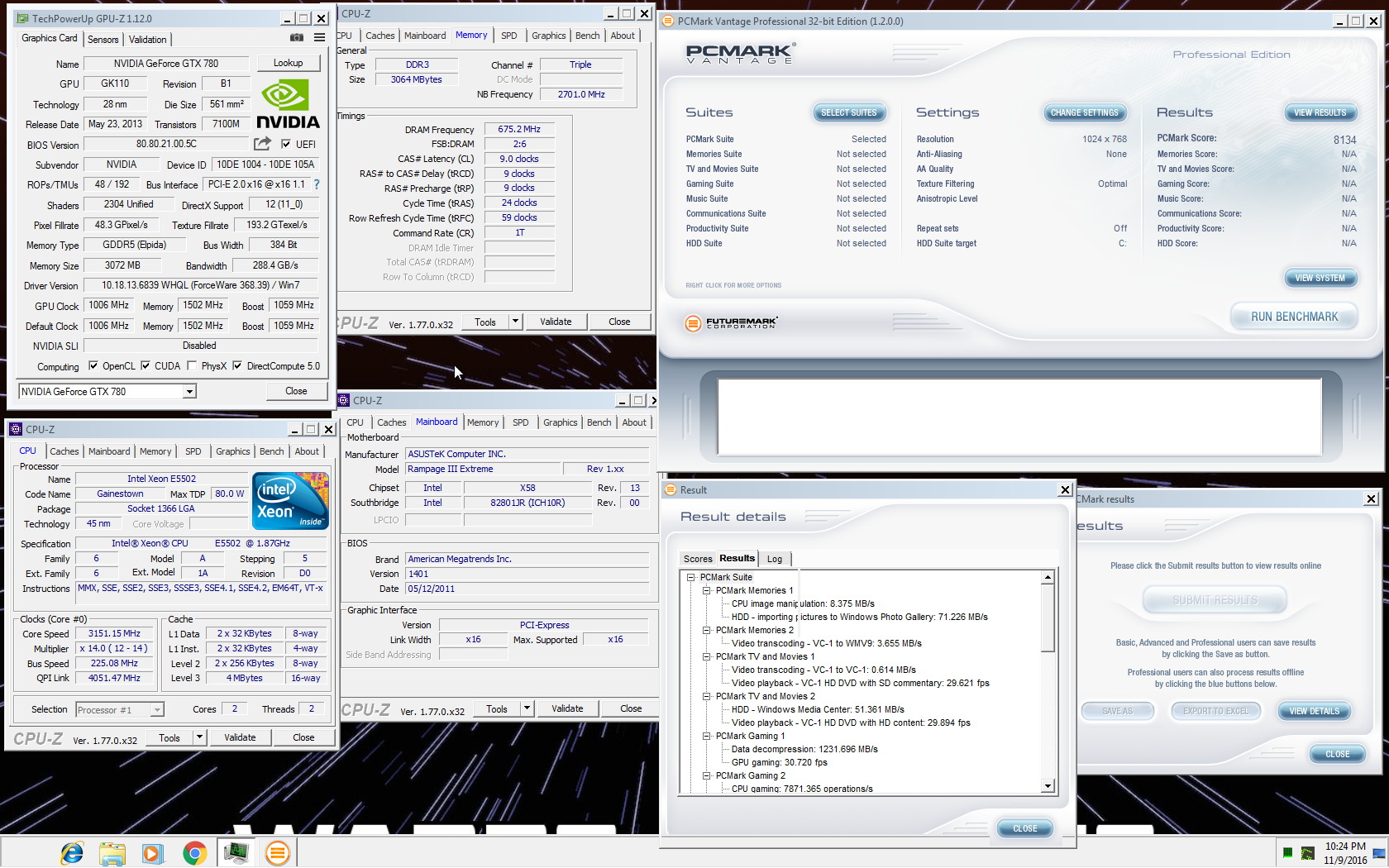Click the GPU-Z screenshot camera icon
Viewport: 1389px width, 868px height.
[x=297, y=38]
